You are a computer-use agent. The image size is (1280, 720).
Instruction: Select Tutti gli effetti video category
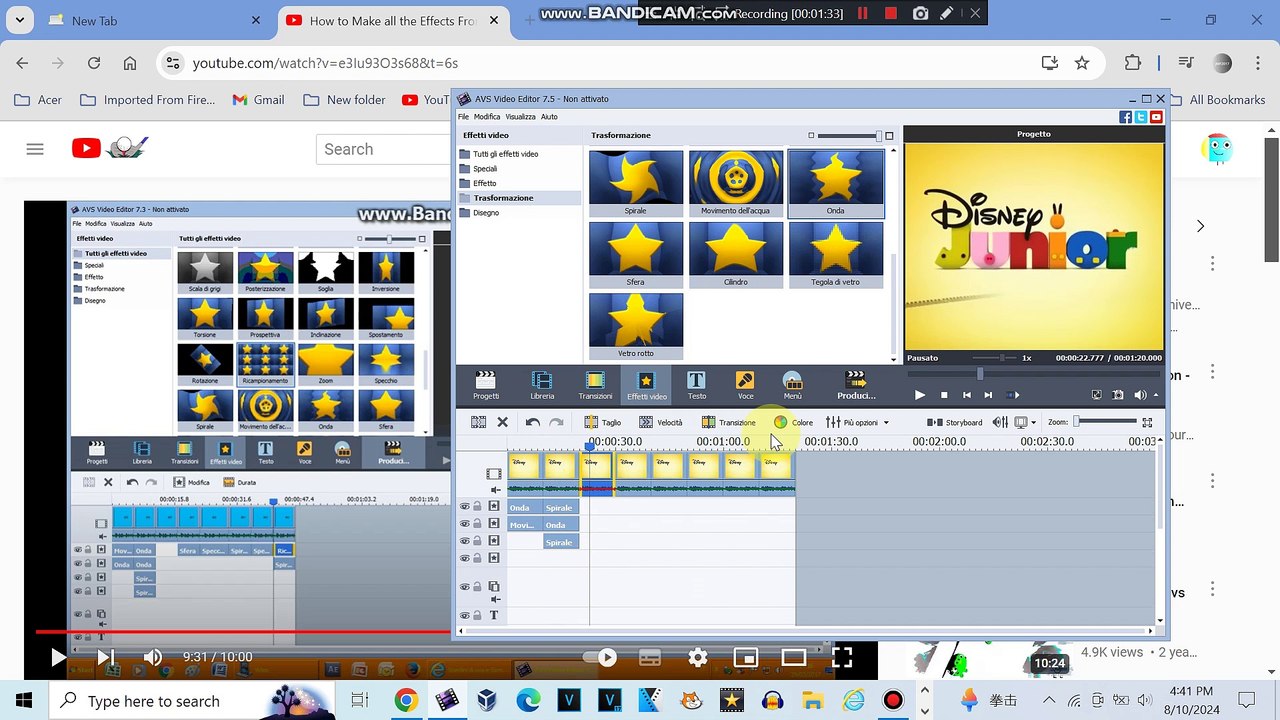(x=506, y=154)
